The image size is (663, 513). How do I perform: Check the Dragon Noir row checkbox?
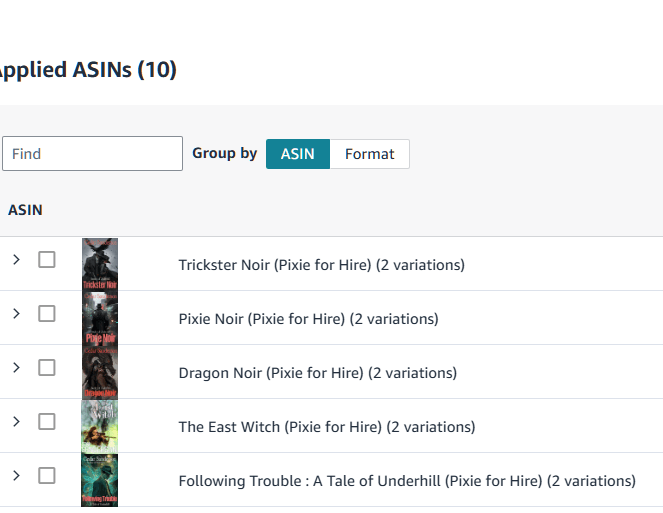coord(47,367)
